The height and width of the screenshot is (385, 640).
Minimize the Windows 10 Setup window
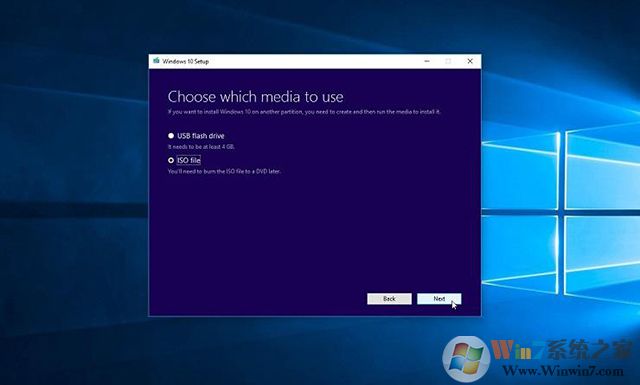427,61
